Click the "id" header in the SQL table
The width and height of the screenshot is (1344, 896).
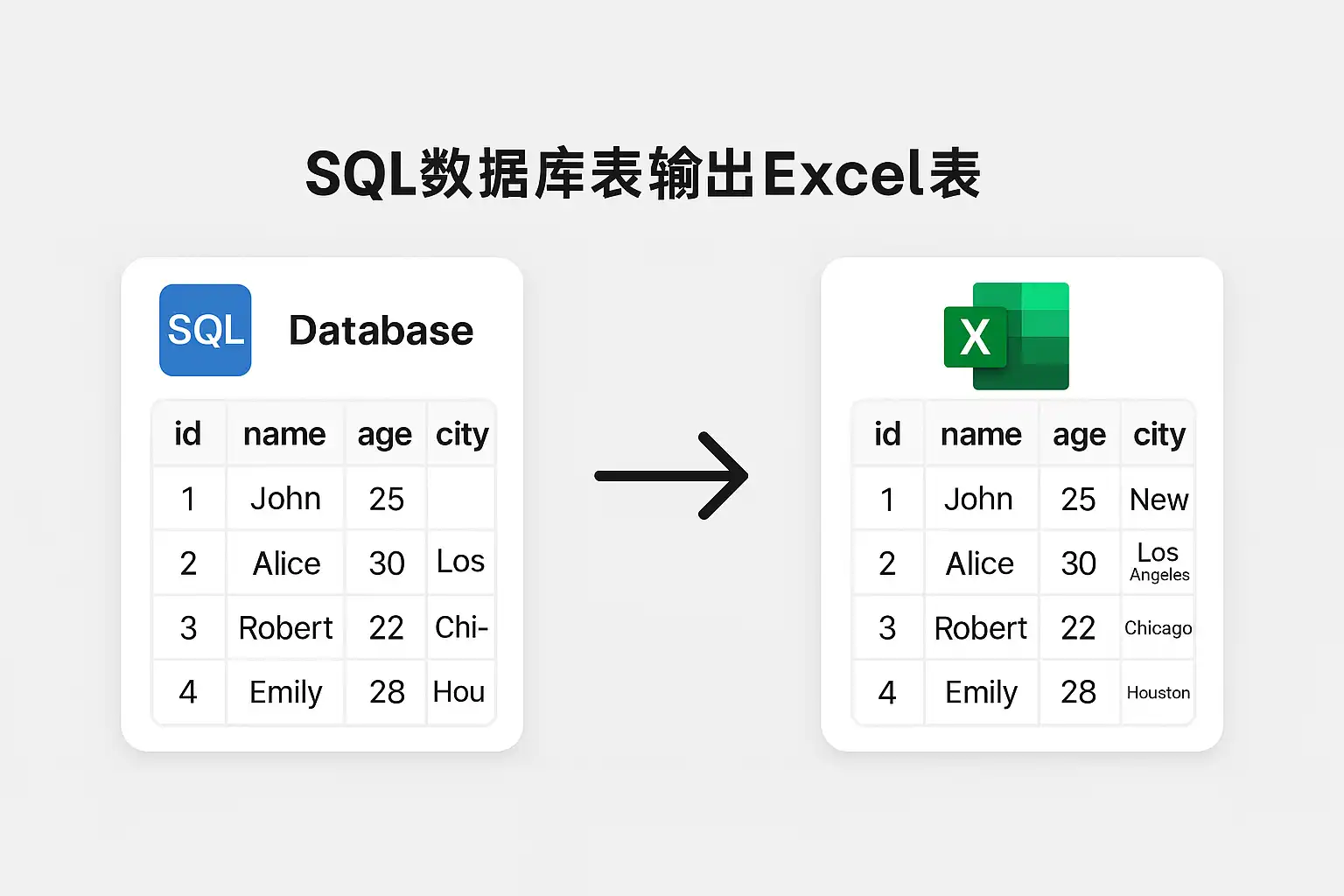[x=188, y=434]
